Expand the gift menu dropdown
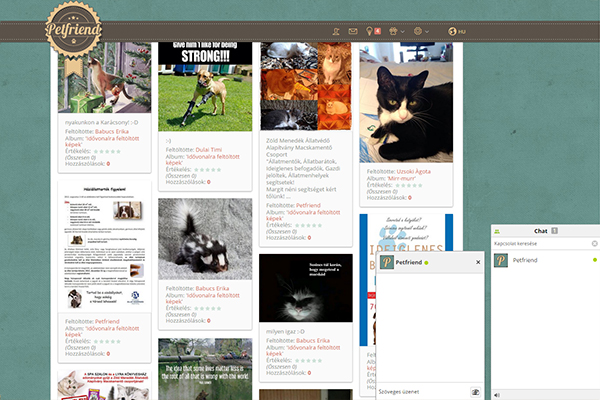 (x=396, y=32)
